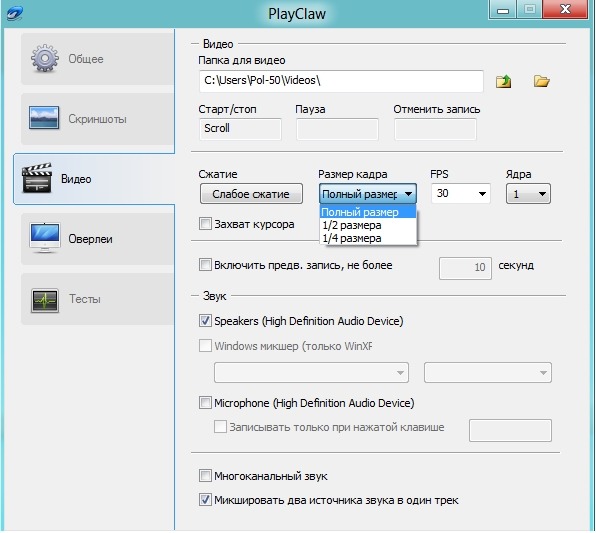
Task: Click the heartbeat monitor icon for Тесты
Action: [x=45, y=300]
